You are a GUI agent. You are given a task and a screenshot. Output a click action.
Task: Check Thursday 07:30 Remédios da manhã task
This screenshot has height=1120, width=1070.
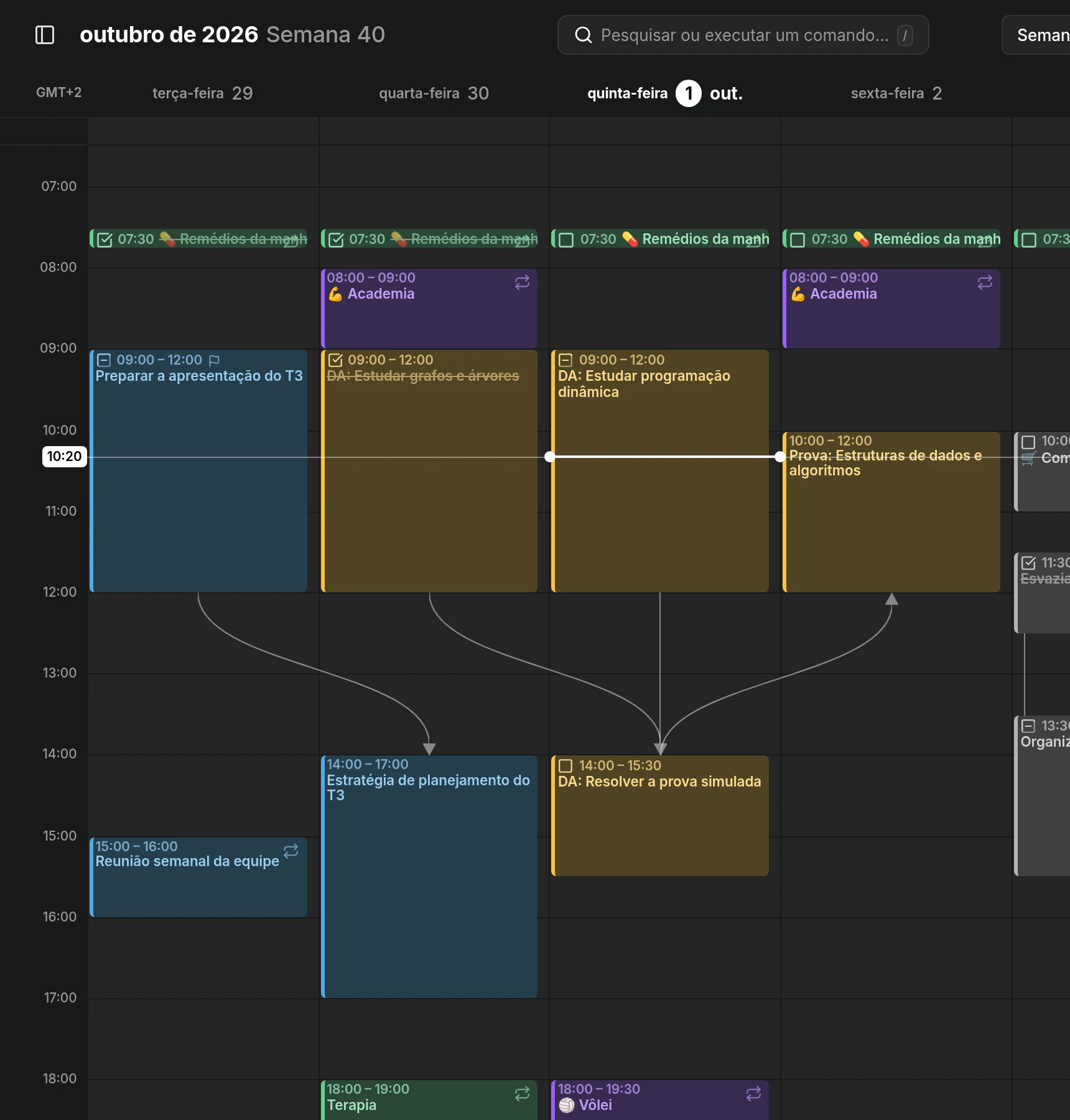tap(566, 240)
